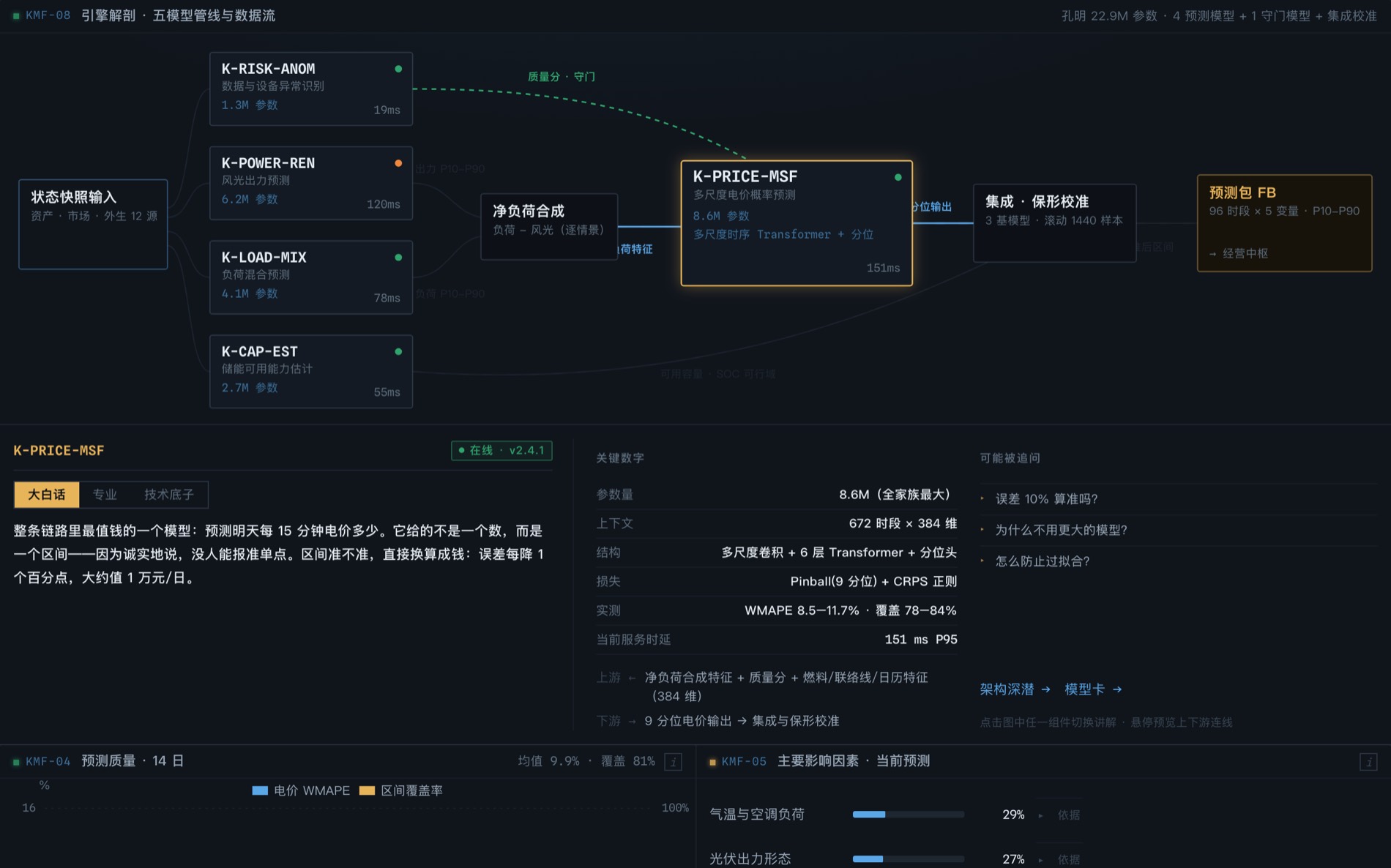Switch to the 技术底子 tab

pyautogui.click(x=168, y=495)
